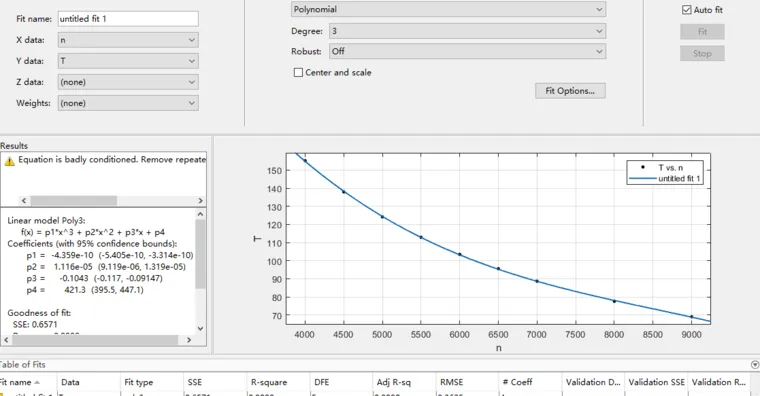The height and width of the screenshot is (396, 760).
Task: Sort table by Fit name column header
Action: point(28,382)
